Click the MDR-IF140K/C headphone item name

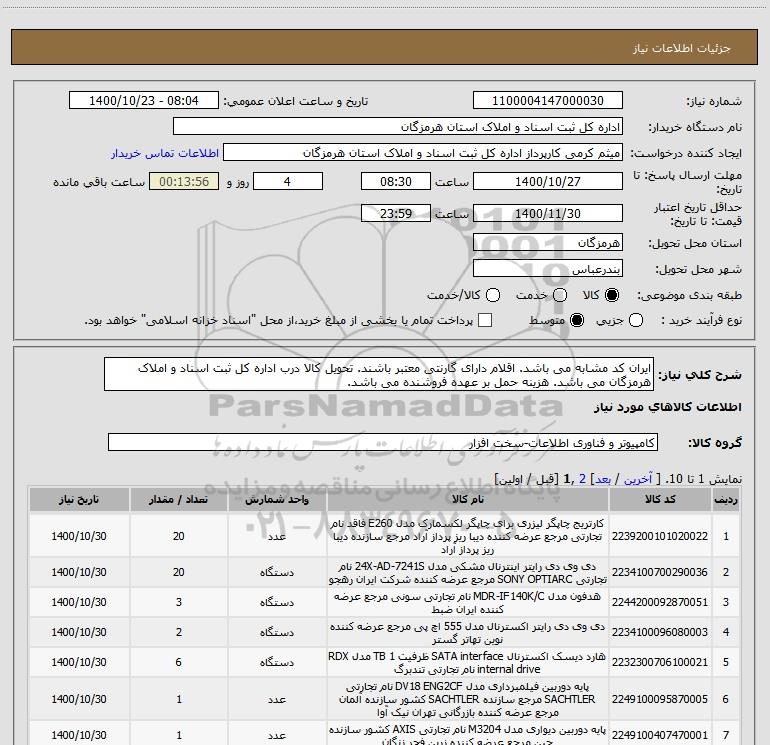[468, 603]
